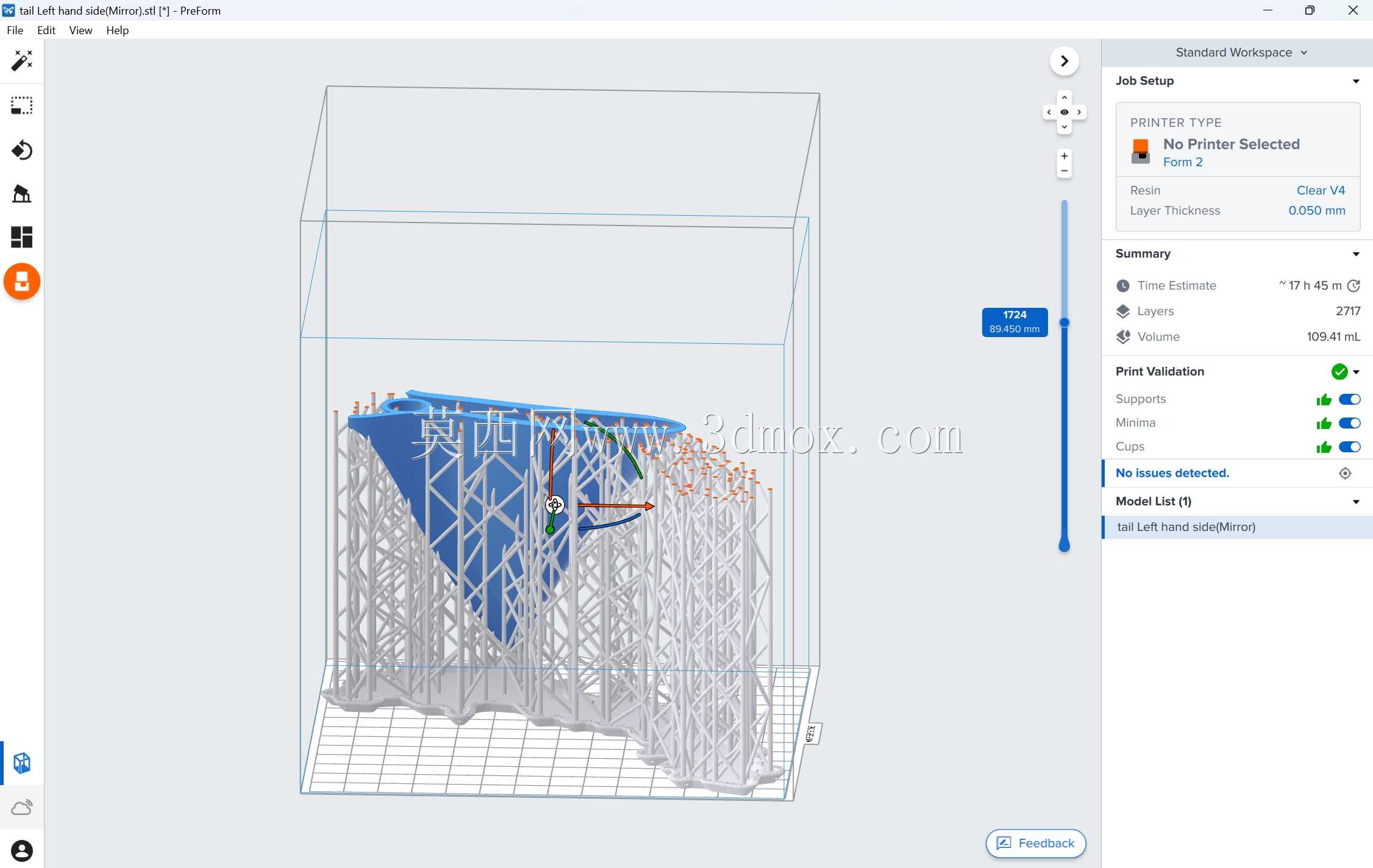Click the Cups thumbs-up icon
Image resolution: width=1373 pixels, height=868 pixels.
(x=1324, y=447)
